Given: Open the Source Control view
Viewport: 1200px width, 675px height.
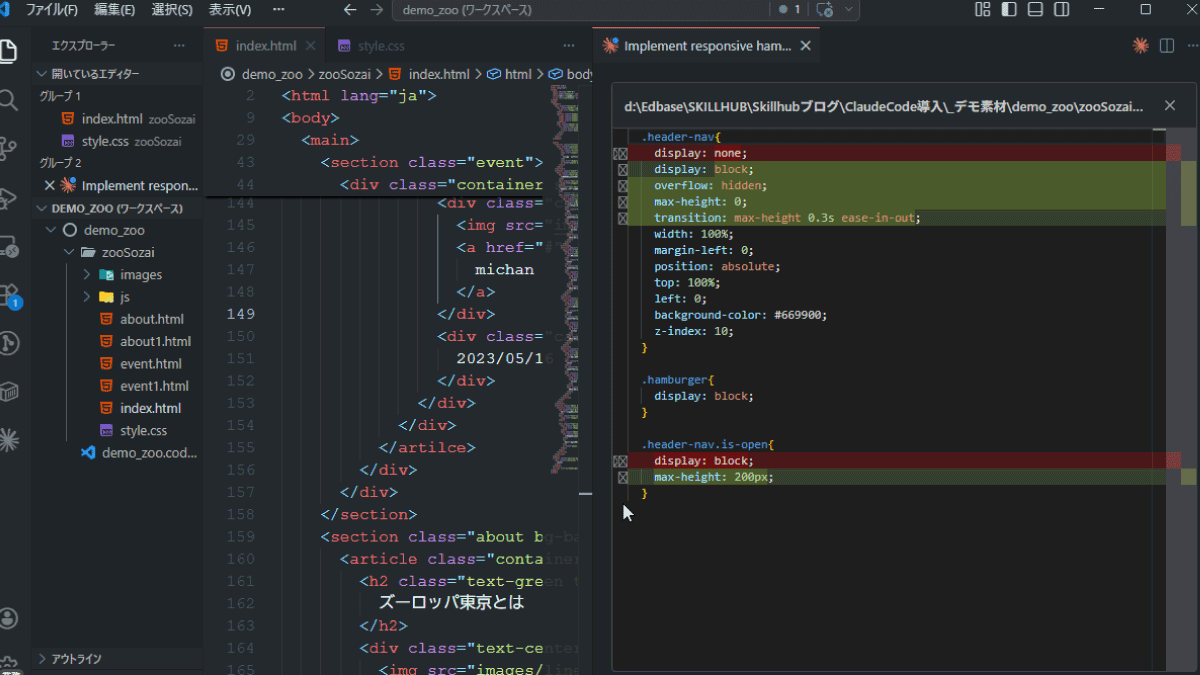Looking at the screenshot, I should click(9, 148).
